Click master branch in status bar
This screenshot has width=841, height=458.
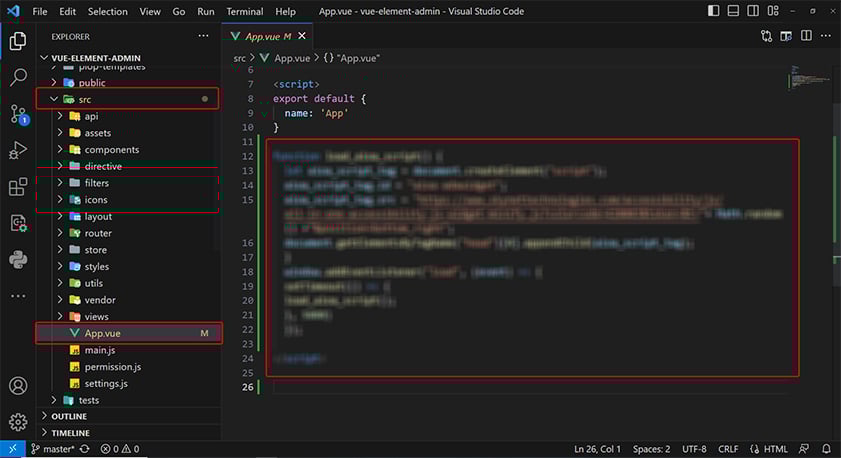click(53, 449)
